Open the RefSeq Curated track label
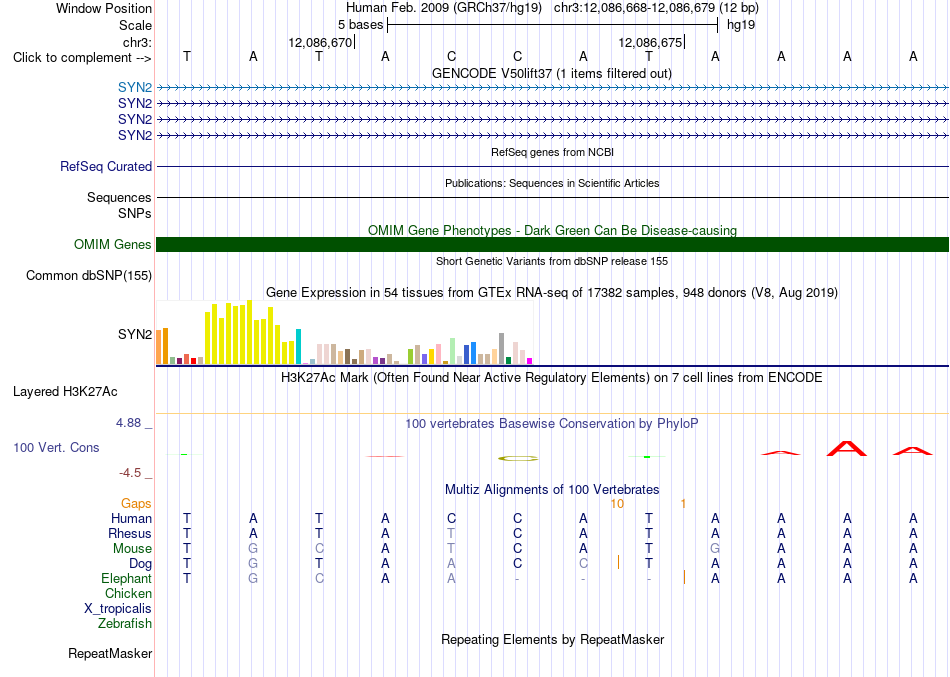Screen dimensions: 950x677 106,166
